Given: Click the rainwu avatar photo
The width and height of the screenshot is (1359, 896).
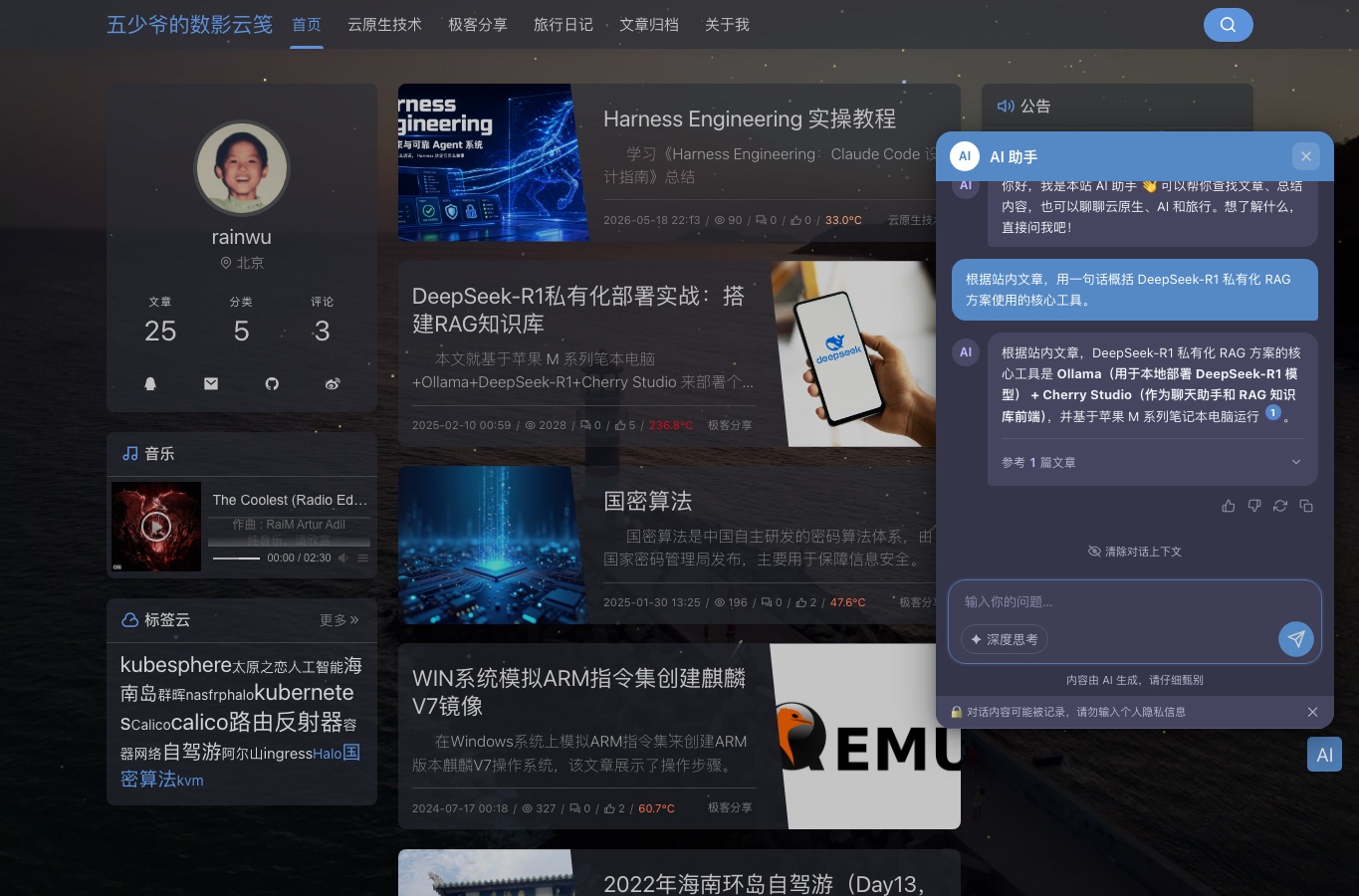Looking at the screenshot, I should click(242, 168).
